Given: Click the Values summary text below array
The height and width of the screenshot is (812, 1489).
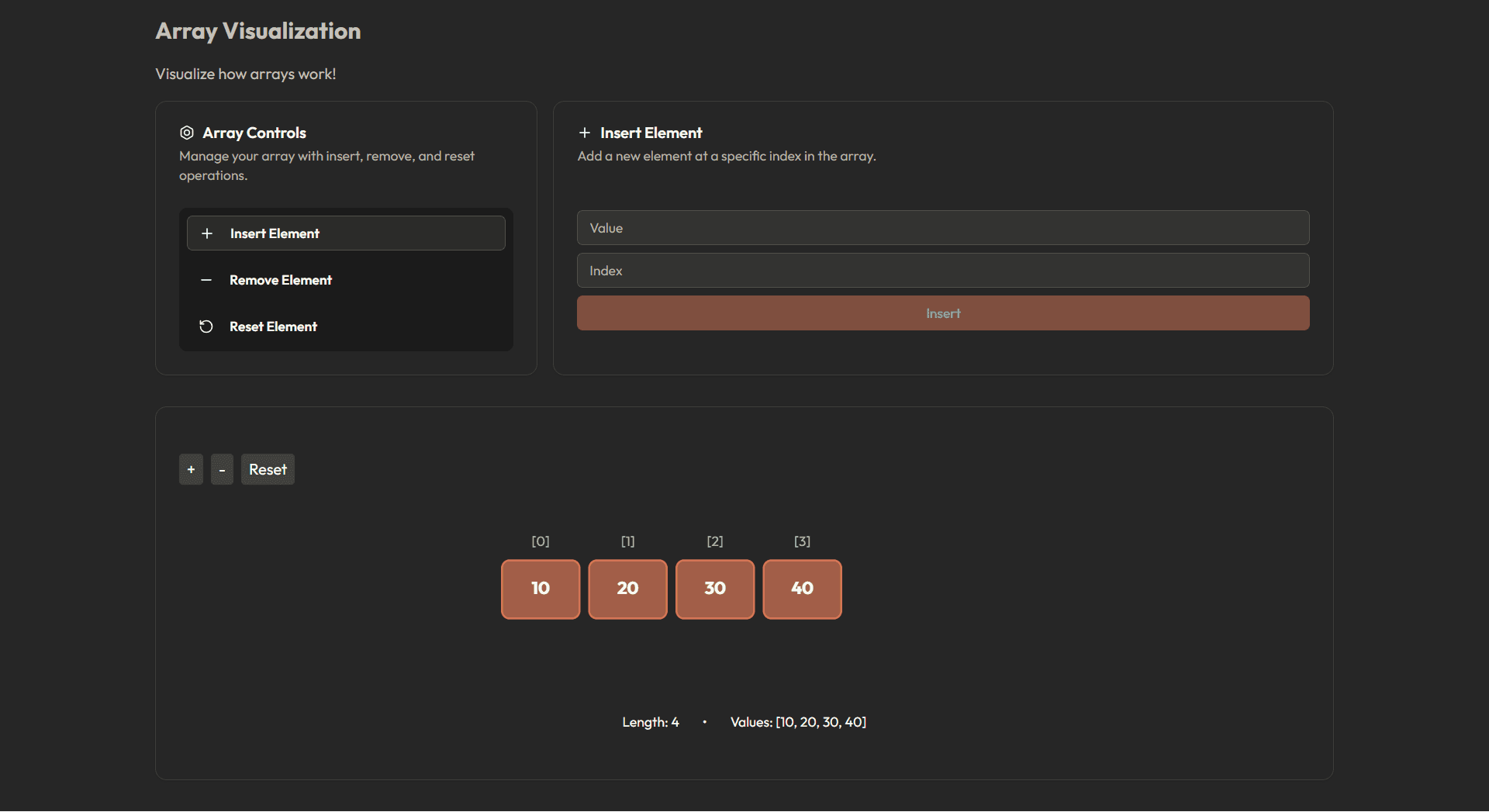Looking at the screenshot, I should pos(798,722).
